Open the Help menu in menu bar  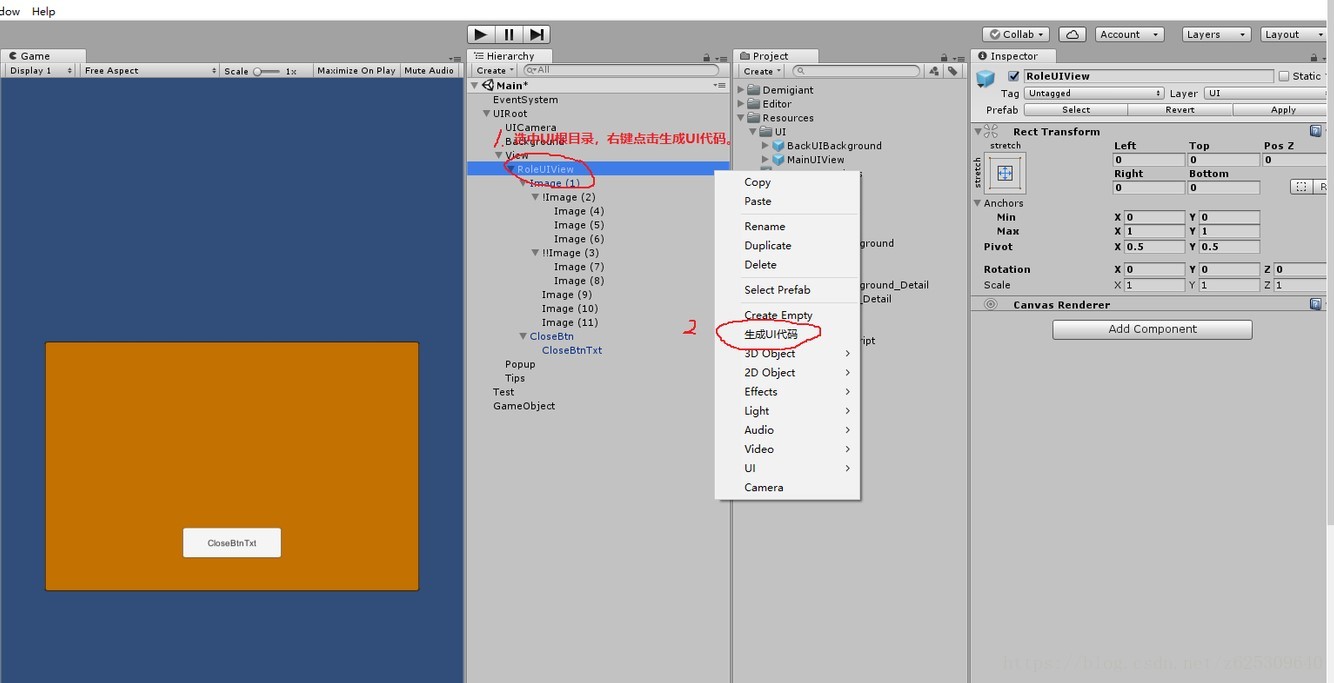click(x=43, y=11)
